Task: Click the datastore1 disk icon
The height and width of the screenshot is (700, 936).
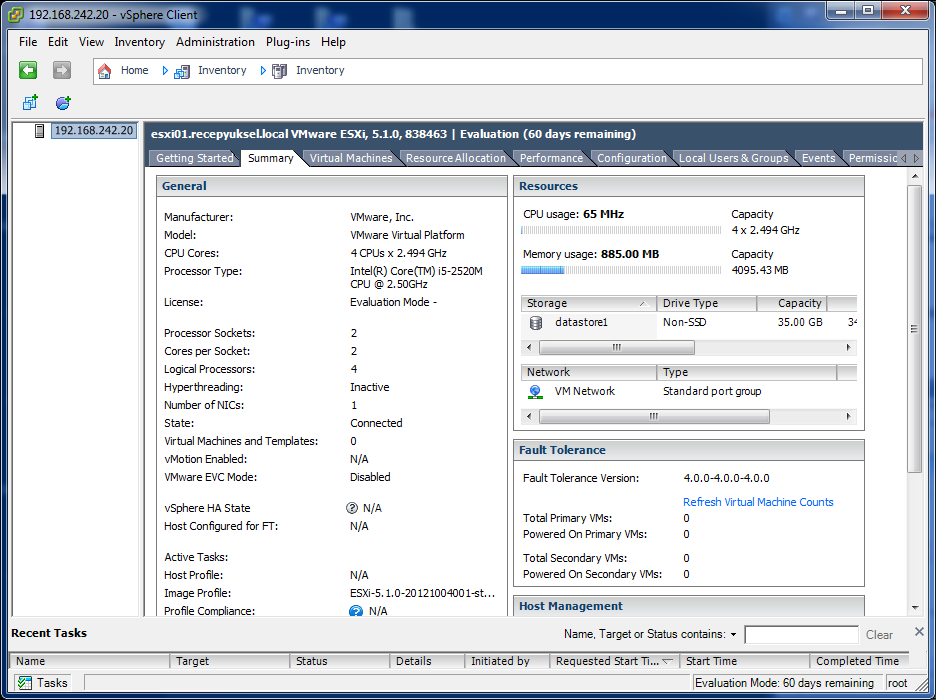Action: tap(536, 323)
